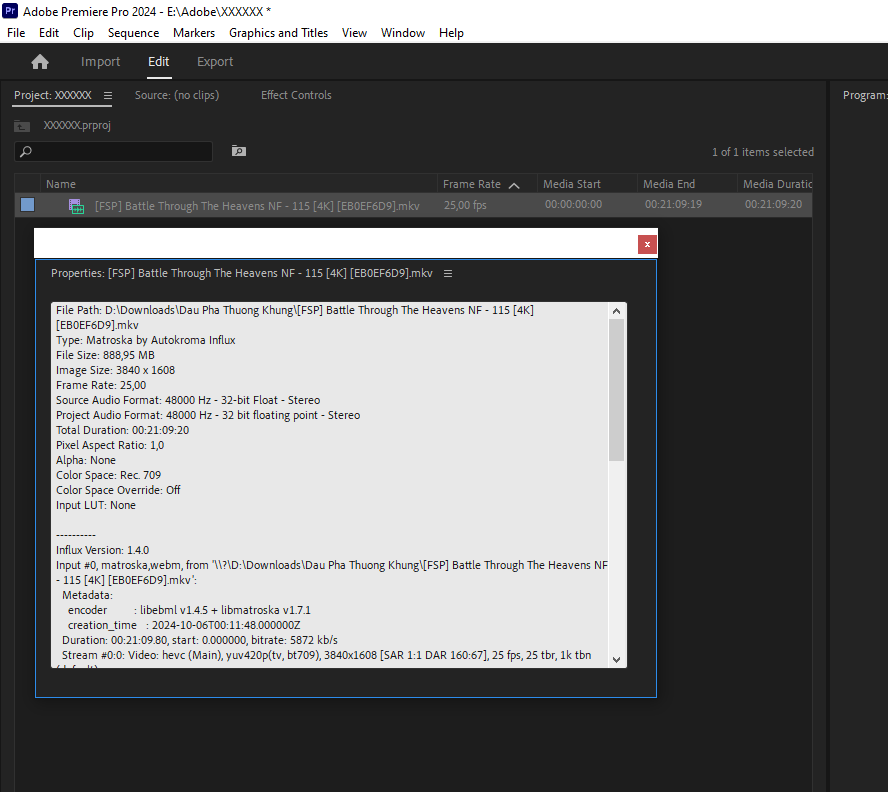Toggle sort order on the Frame Rate column
This screenshot has height=792, width=888.
[x=513, y=183]
